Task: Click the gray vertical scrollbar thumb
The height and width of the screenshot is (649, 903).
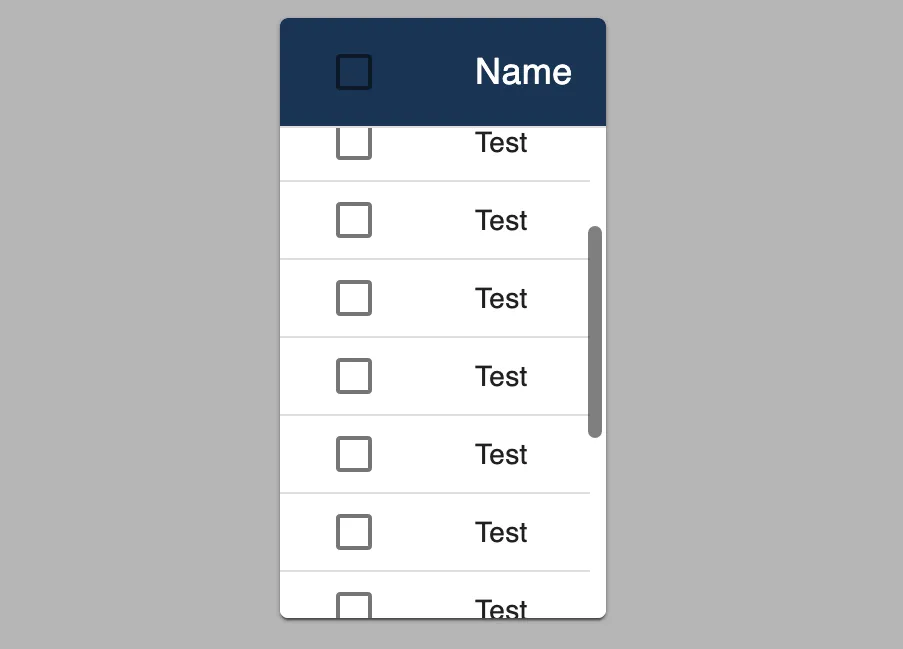Action: point(595,331)
